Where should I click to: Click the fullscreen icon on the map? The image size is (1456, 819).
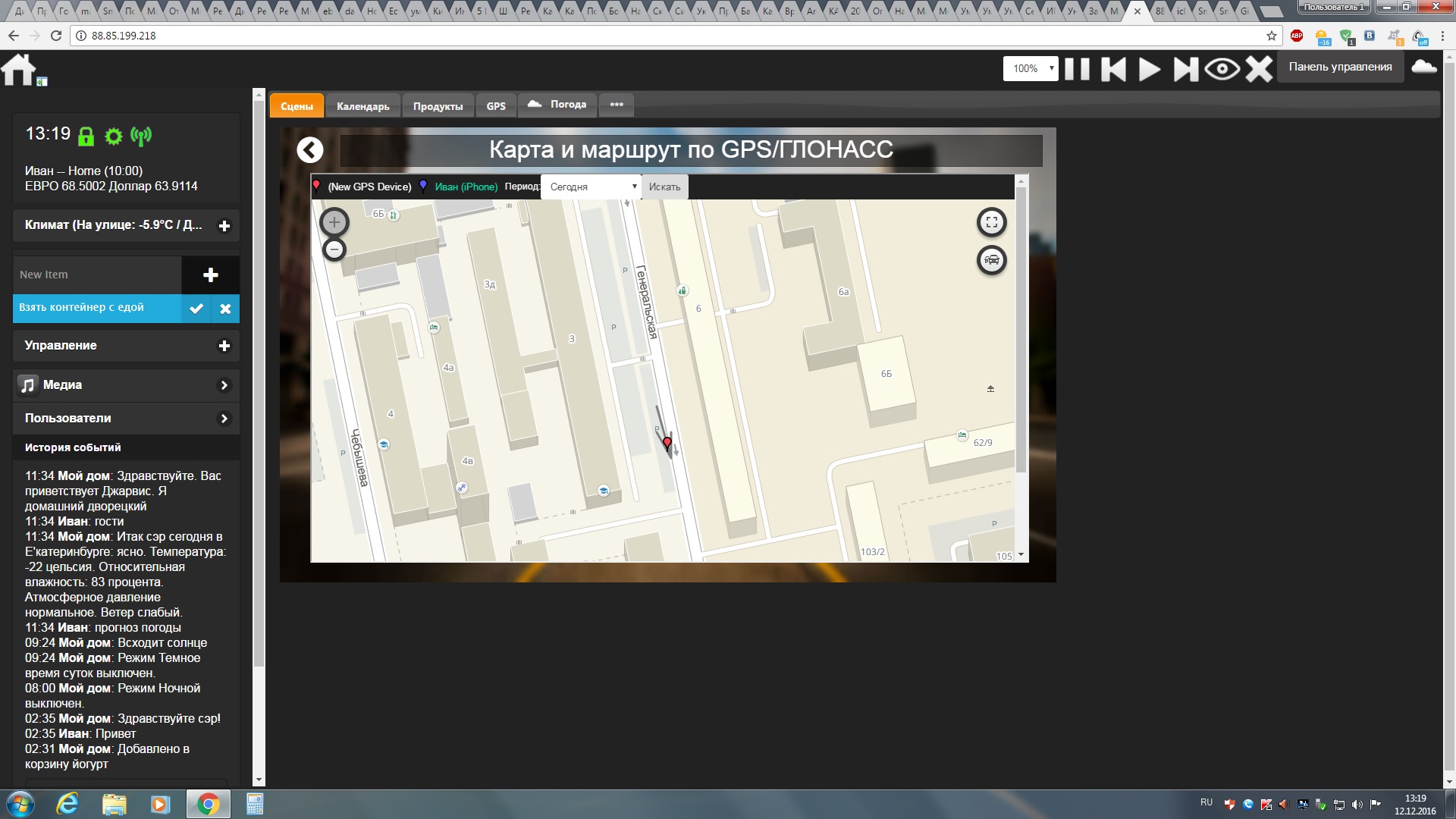991,222
